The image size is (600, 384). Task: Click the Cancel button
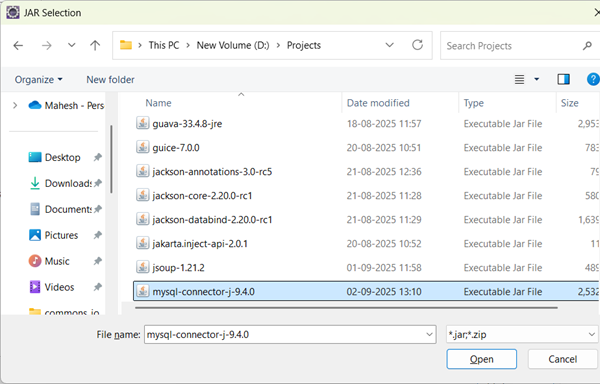[562, 359]
